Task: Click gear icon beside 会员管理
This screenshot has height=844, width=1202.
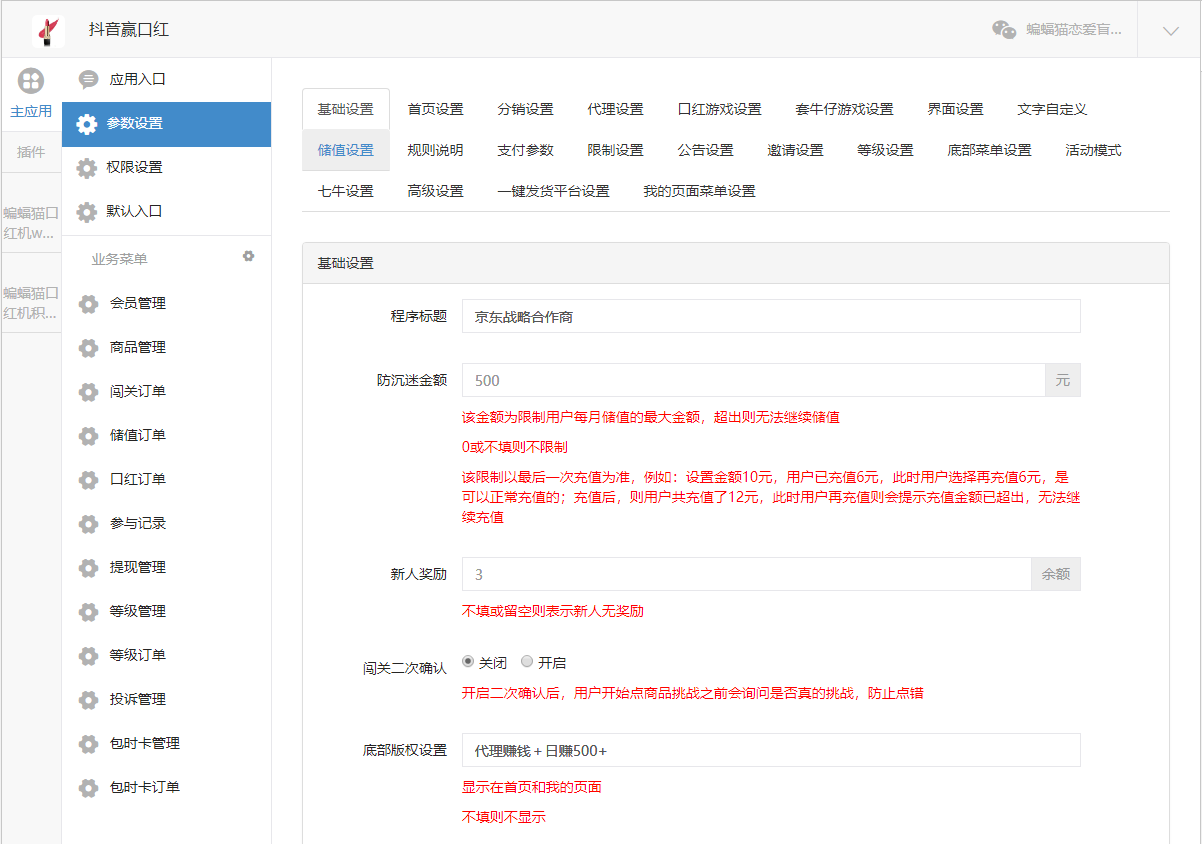Action: coord(89,304)
